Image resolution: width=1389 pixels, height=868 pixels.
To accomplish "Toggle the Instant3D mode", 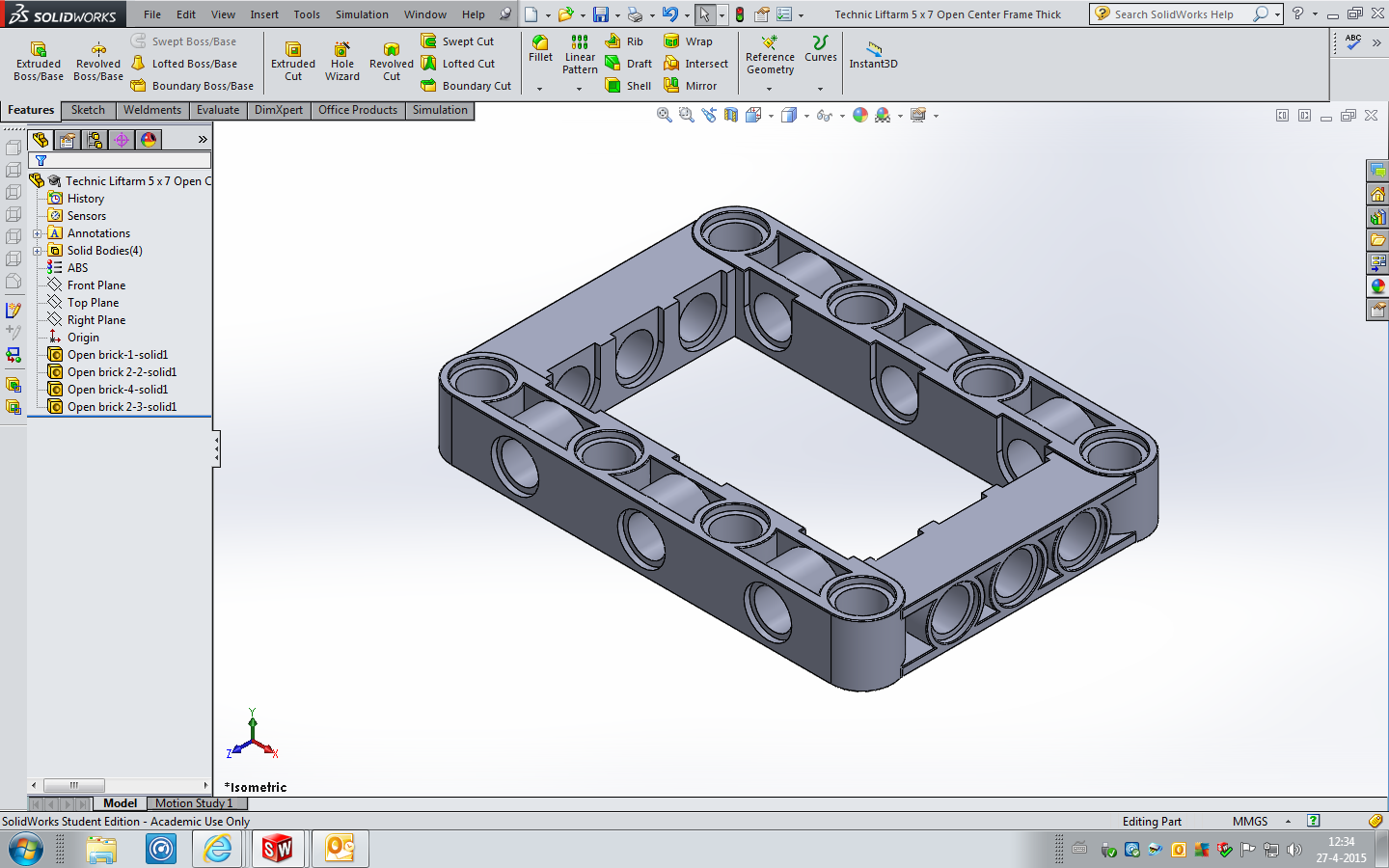I will tap(873, 55).
